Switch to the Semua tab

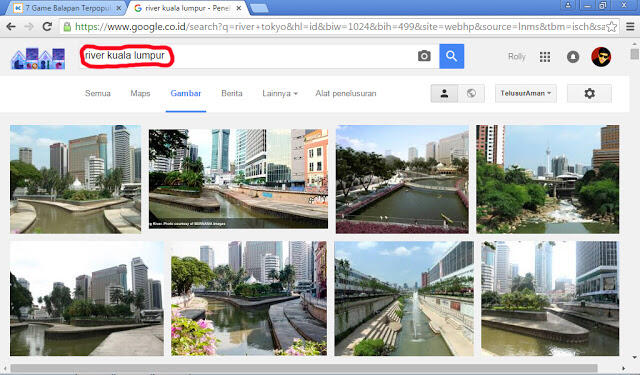pos(98,93)
